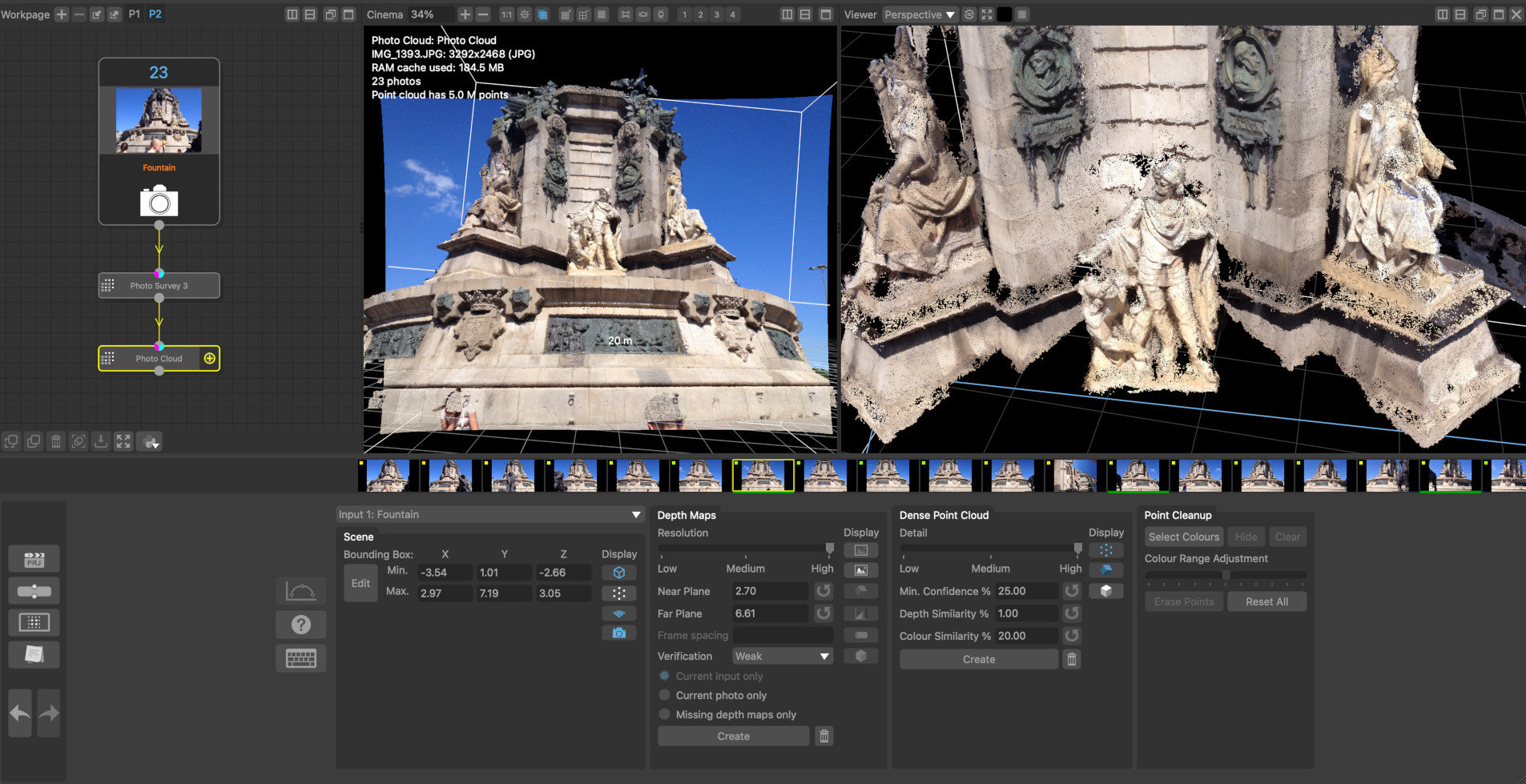Toggle scene points display in Scene panel

pyautogui.click(x=619, y=593)
